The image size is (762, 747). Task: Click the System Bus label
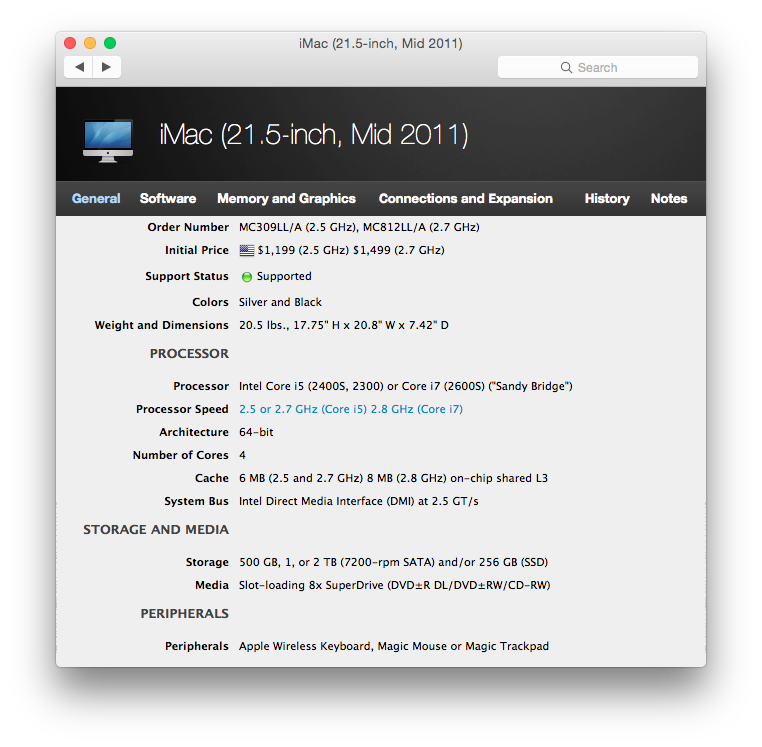click(x=196, y=501)
